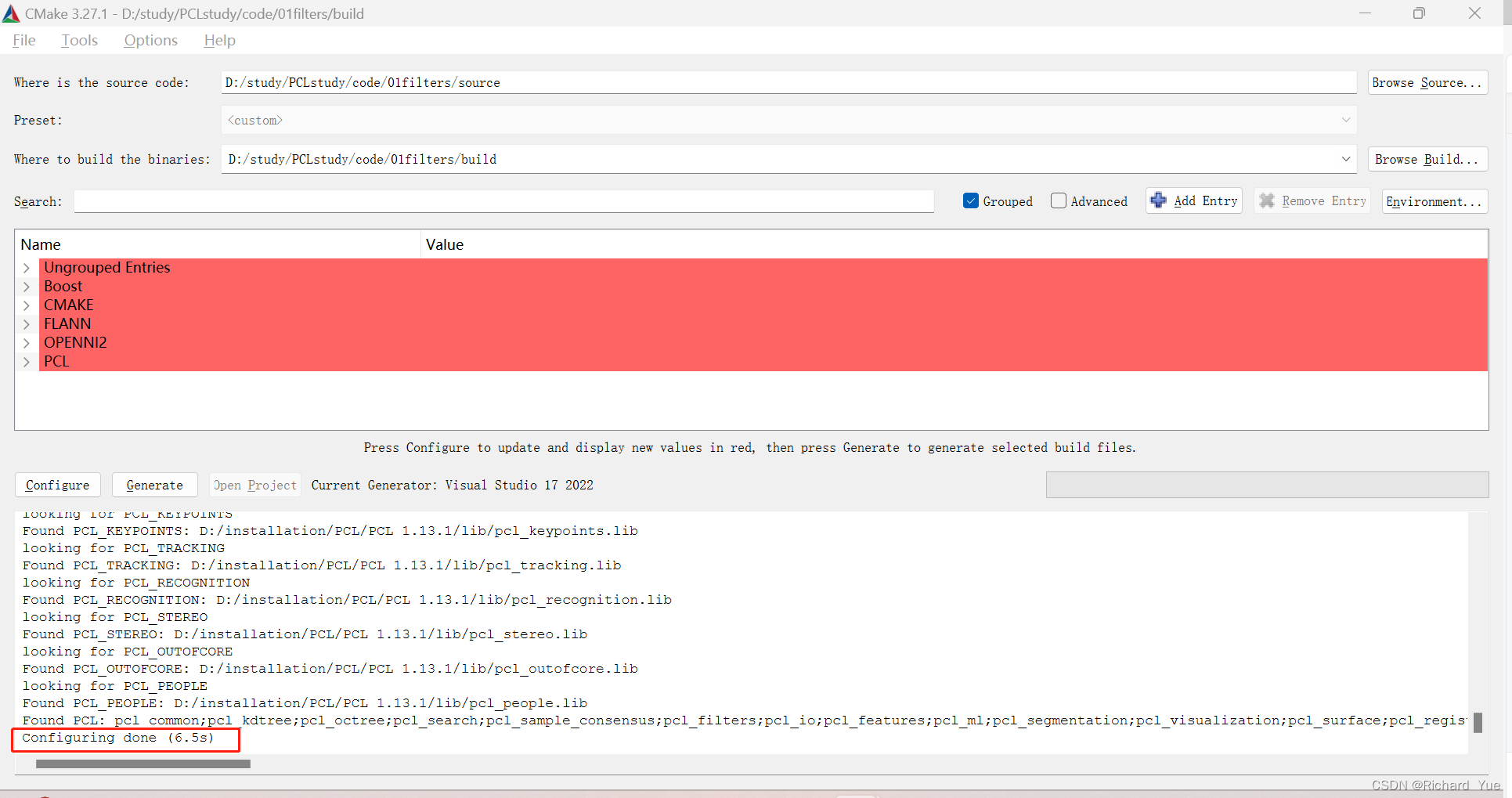Open the Help menu
Viewport: 1512px width, 798px height.
click(220, 40)
